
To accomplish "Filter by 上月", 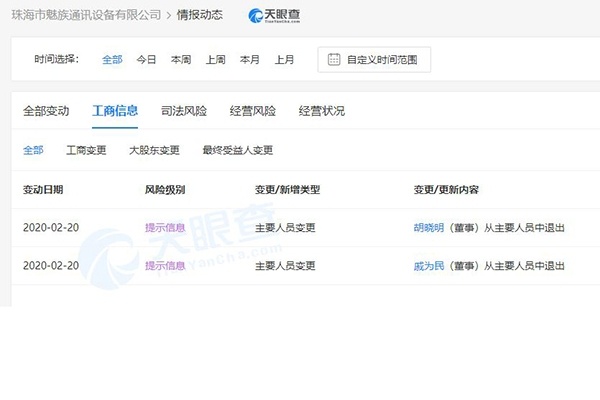I will [x=284, y=60].
